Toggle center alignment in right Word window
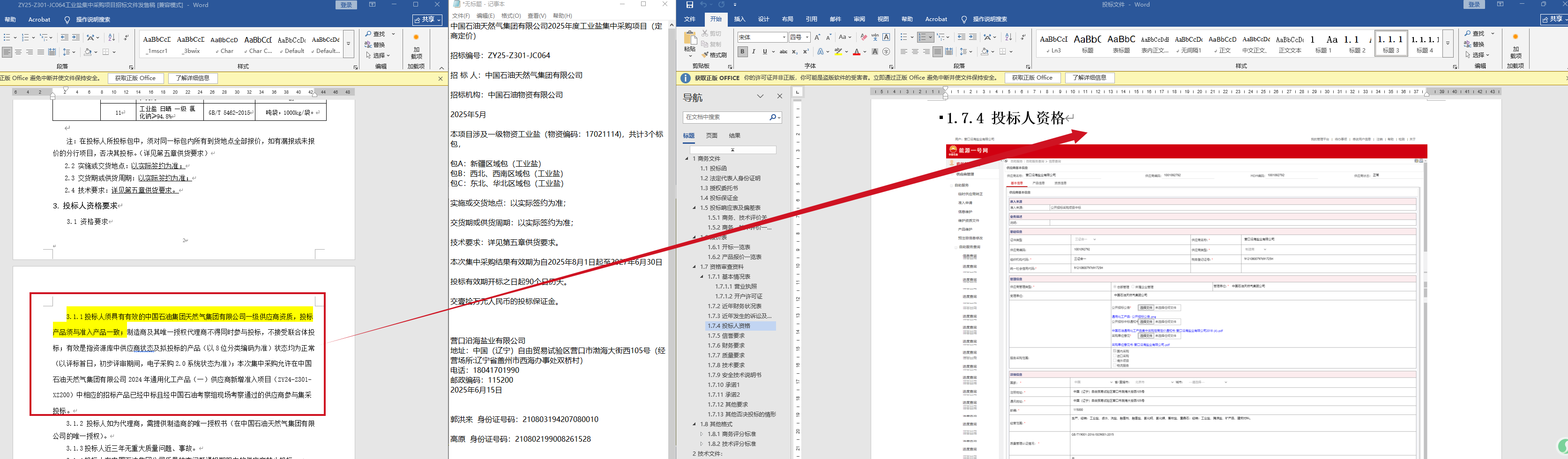This screenshot has width=1568, height=459. [x=915, y=52]
